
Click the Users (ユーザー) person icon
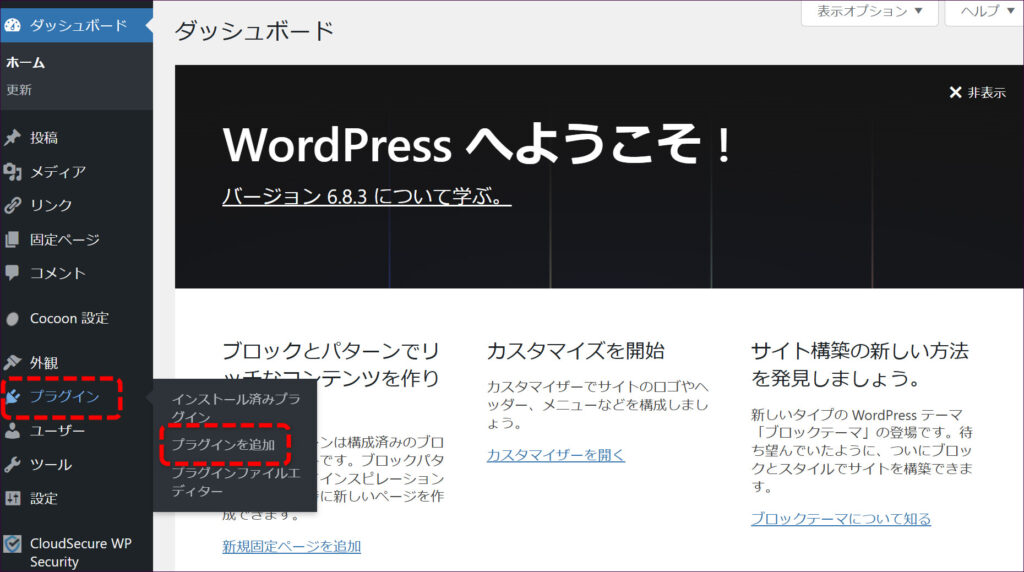click(x=13, y=431)
